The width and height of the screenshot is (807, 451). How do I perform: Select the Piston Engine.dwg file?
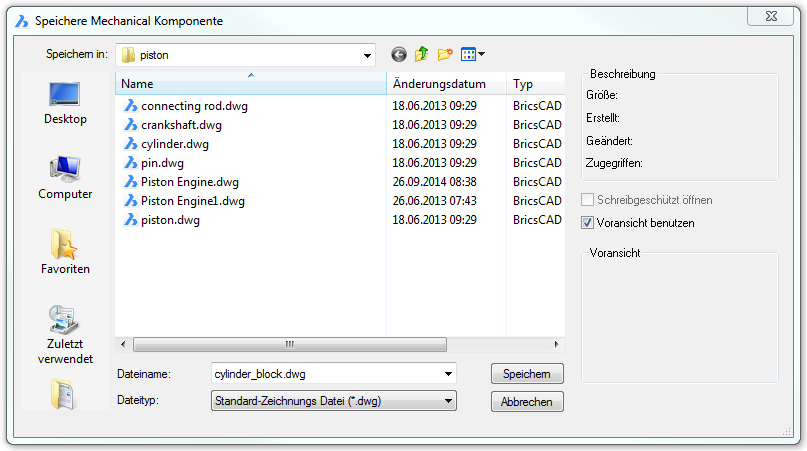[x=189, y=182]
